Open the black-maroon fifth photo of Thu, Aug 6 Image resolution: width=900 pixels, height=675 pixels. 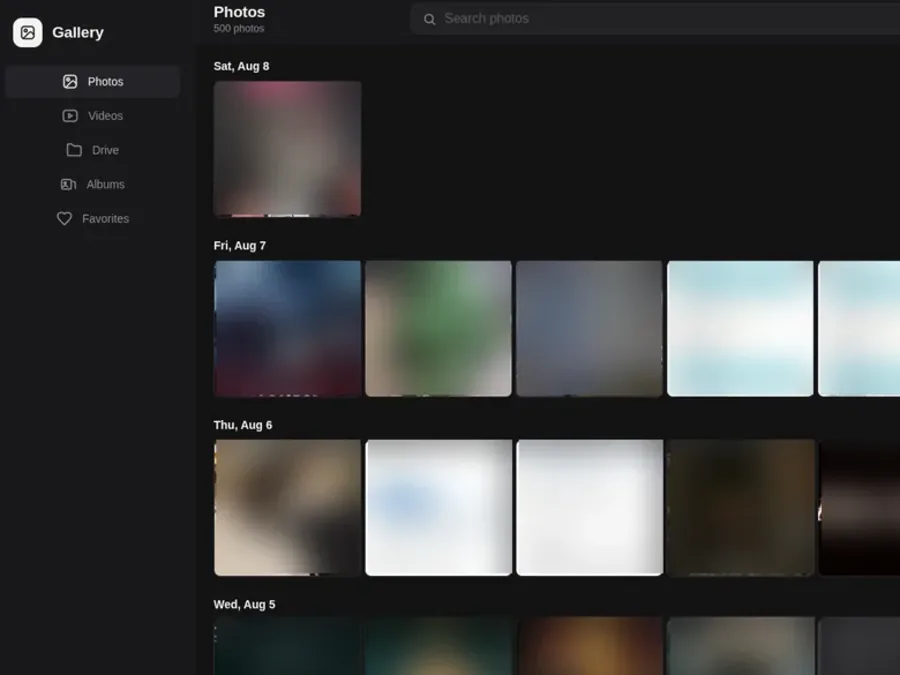859,507
